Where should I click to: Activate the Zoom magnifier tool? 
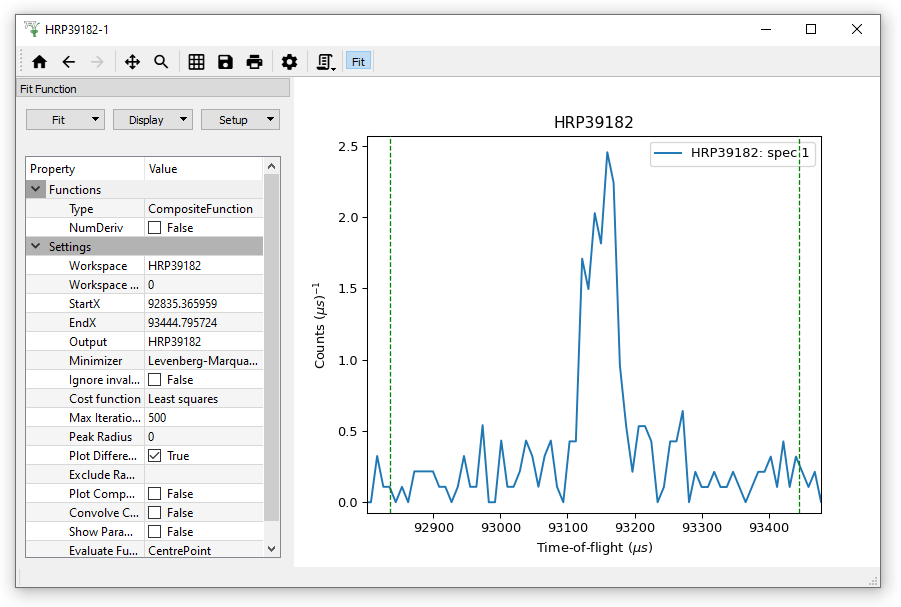[x=161, y=62]
